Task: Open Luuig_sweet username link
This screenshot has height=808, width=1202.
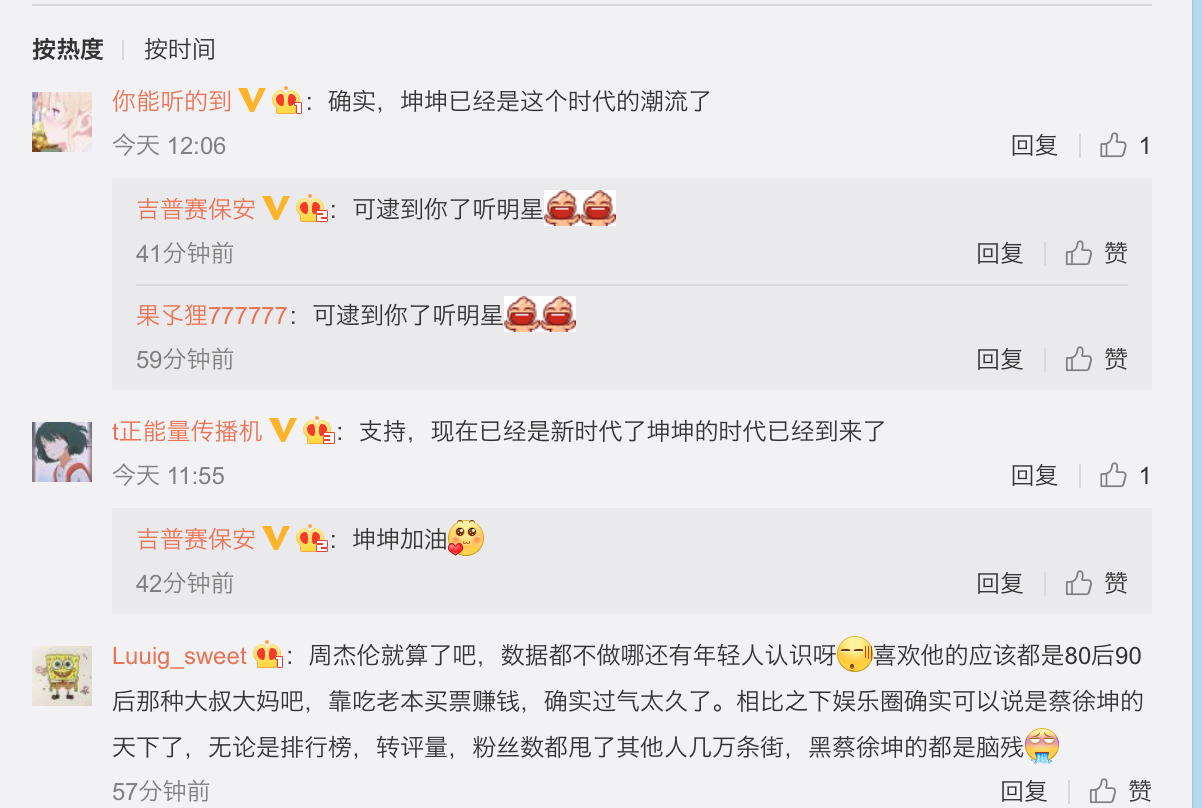Action: [x=179, y=656]
